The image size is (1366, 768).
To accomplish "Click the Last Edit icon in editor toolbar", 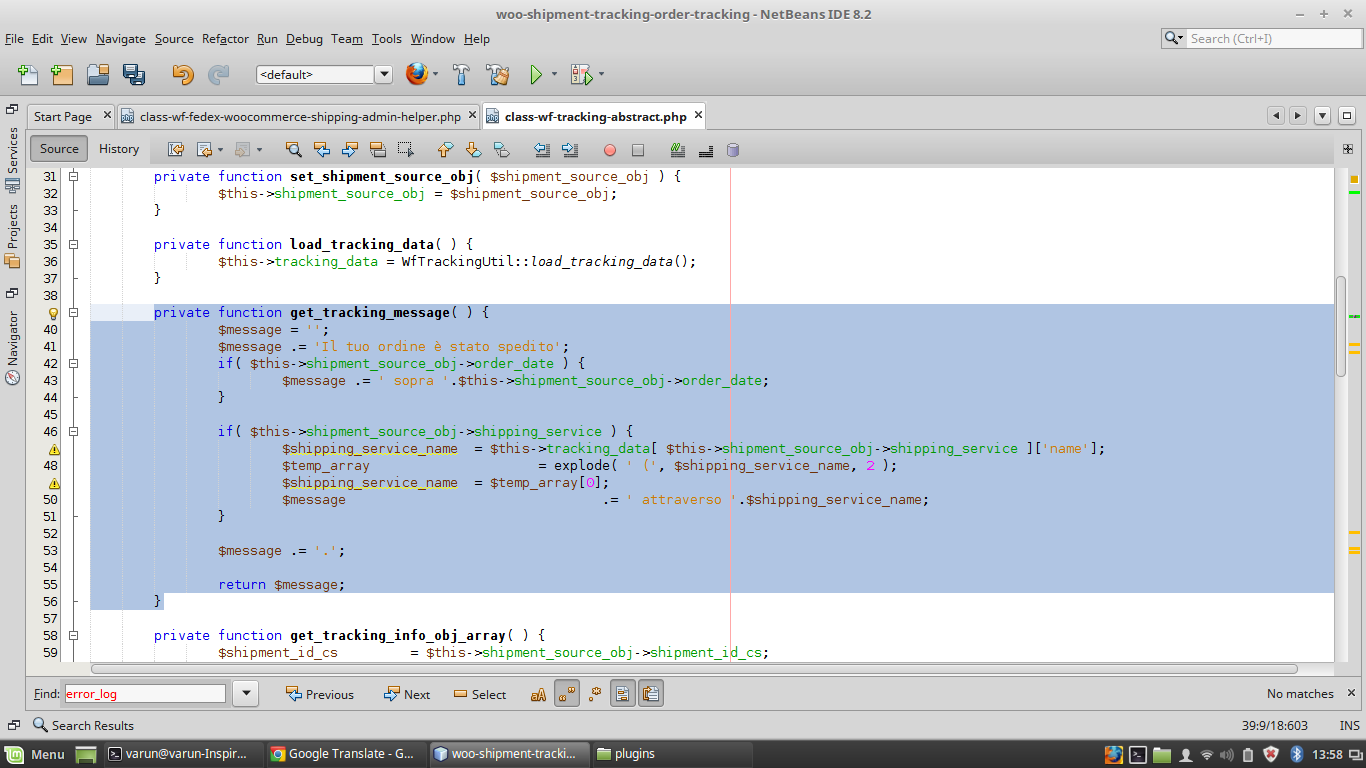I will [x=176, y=150].
